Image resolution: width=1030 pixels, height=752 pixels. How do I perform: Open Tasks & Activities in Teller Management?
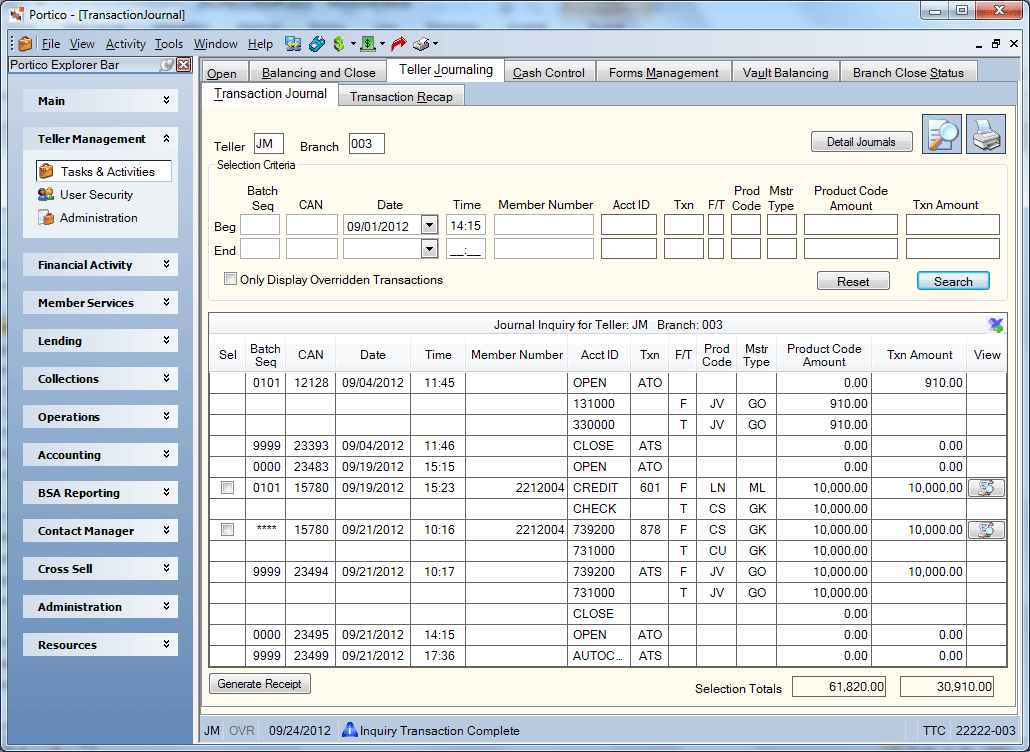pyautogui.click(x=104, y=171)
